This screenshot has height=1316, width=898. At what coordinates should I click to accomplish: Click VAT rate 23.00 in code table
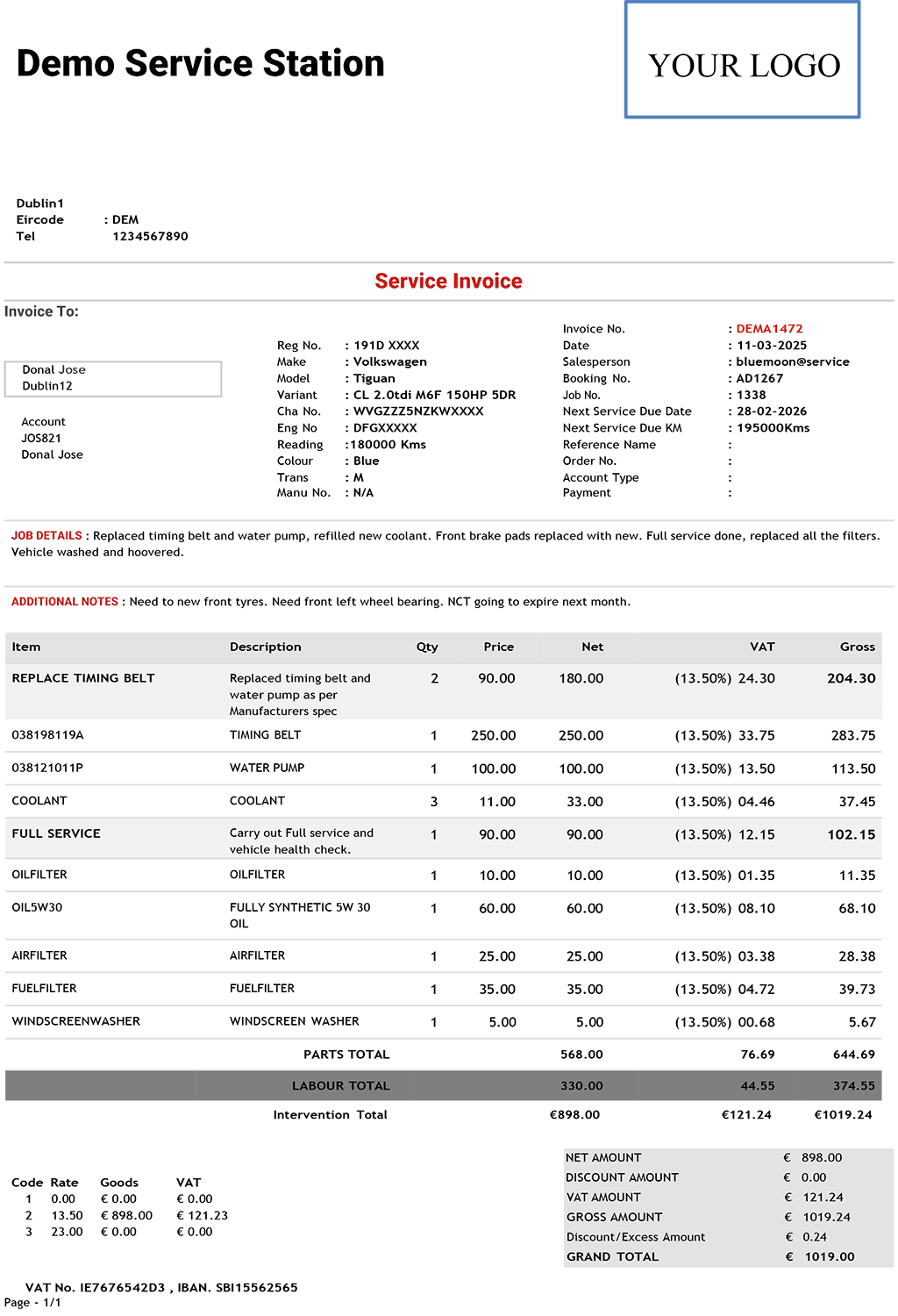67,1232
